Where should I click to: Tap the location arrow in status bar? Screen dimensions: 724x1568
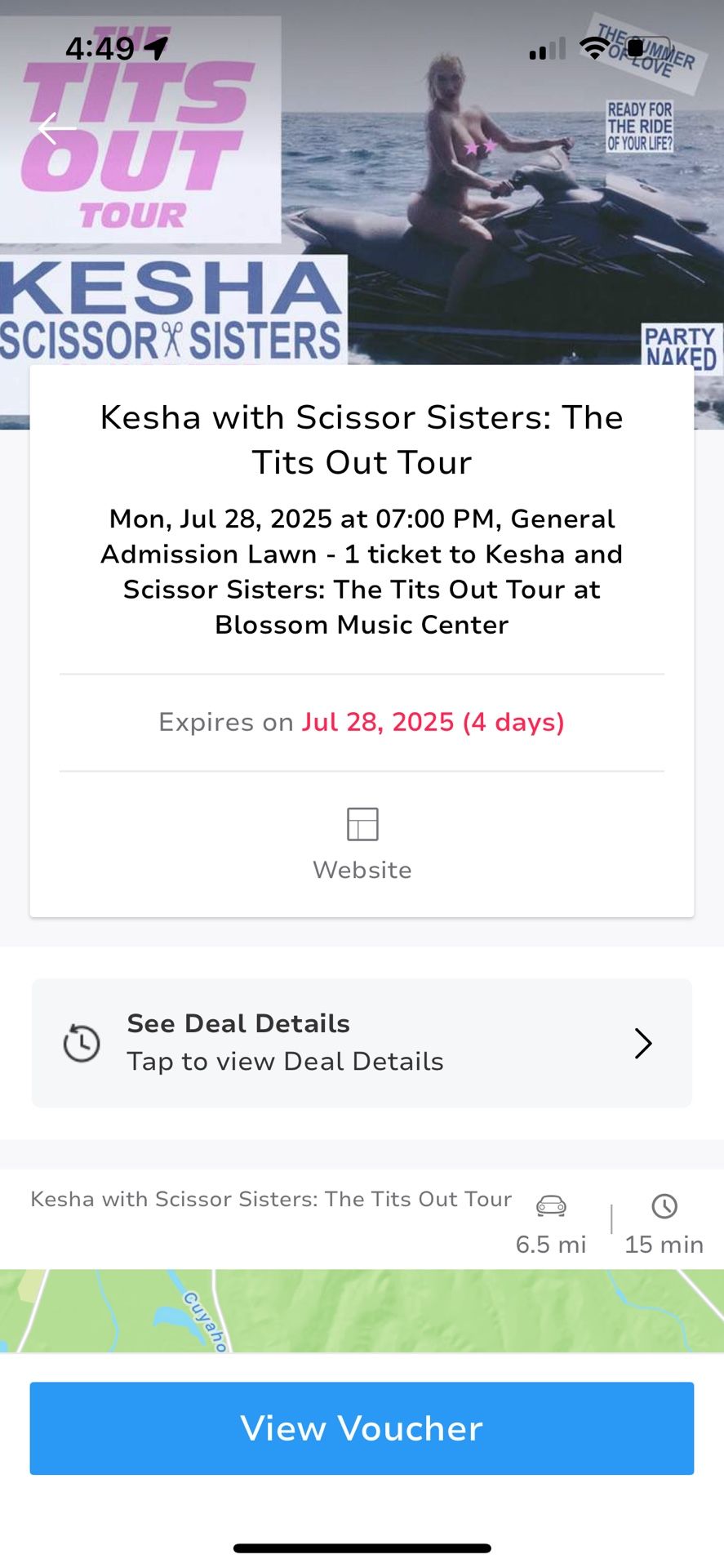pyautogui.click(x=156, y=48)
